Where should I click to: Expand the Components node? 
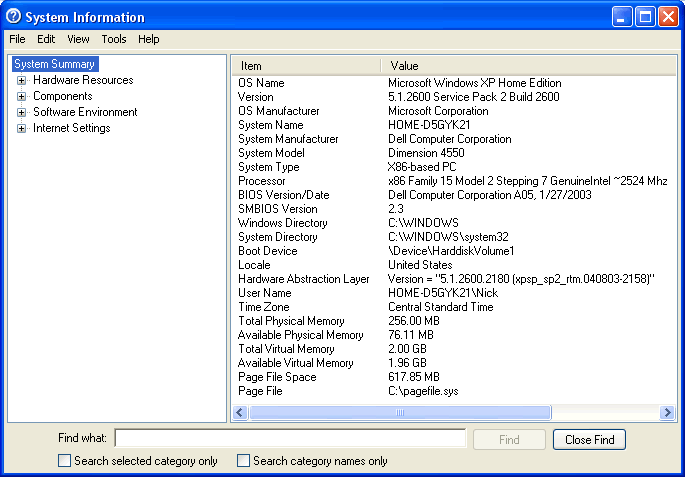tap(21, 96)
